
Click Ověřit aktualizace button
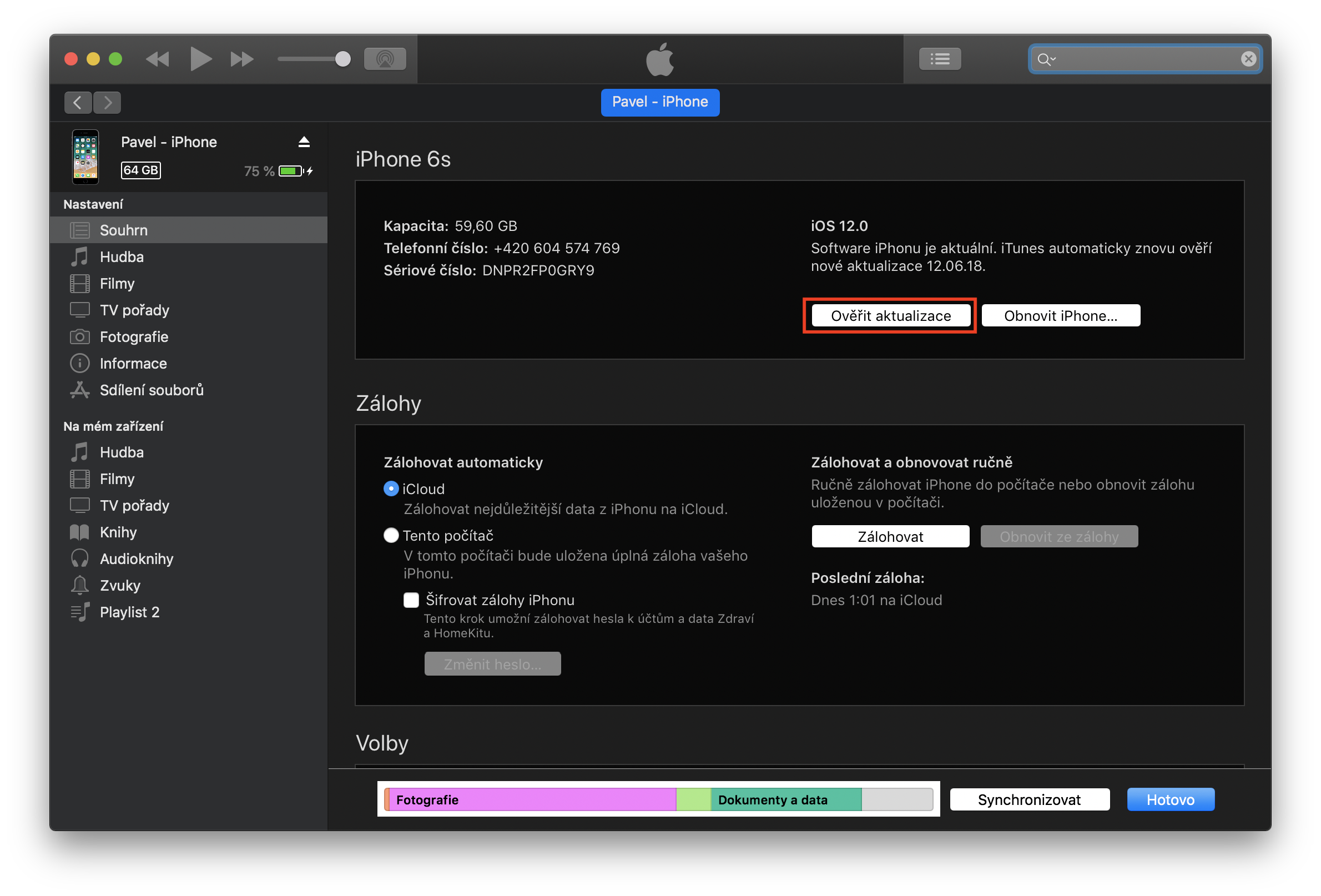(x=890, y=316)
